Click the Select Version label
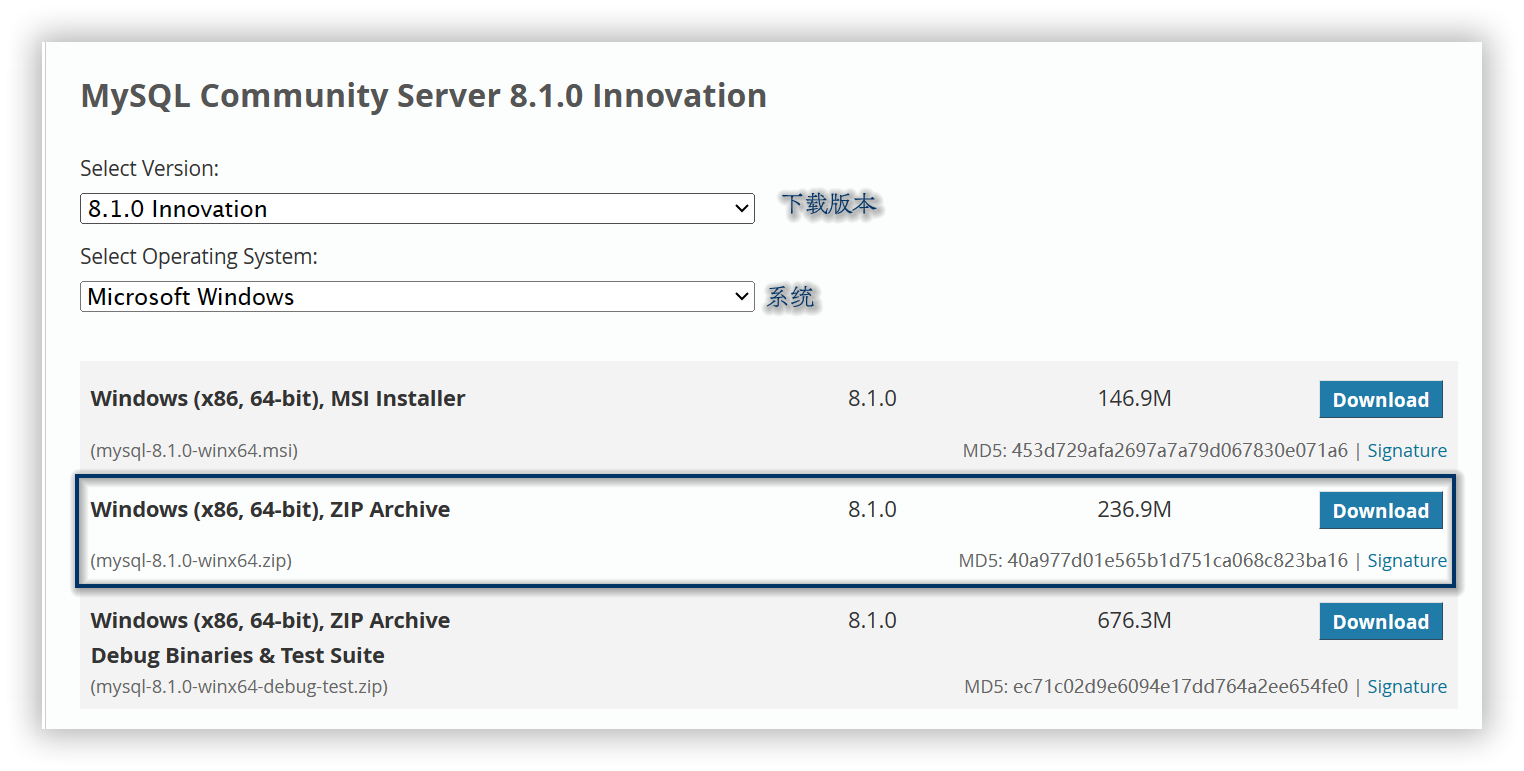This screenshot has width=1524, height=771. click(150, 169)
